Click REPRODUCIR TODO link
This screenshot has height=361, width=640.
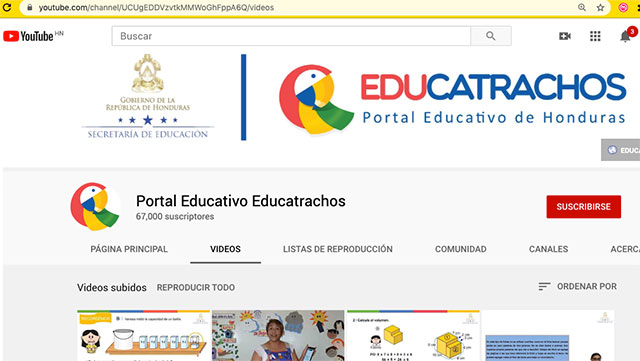196,287
